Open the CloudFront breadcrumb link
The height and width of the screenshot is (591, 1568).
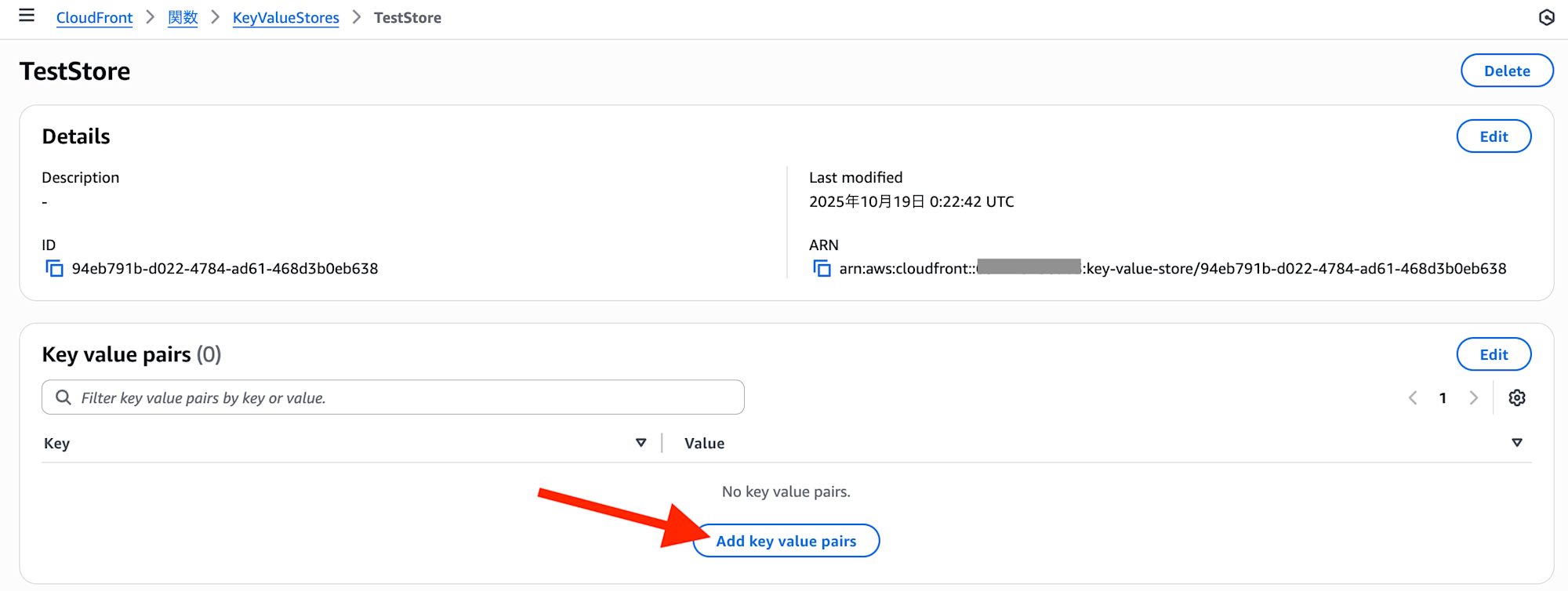click(94, 18)
